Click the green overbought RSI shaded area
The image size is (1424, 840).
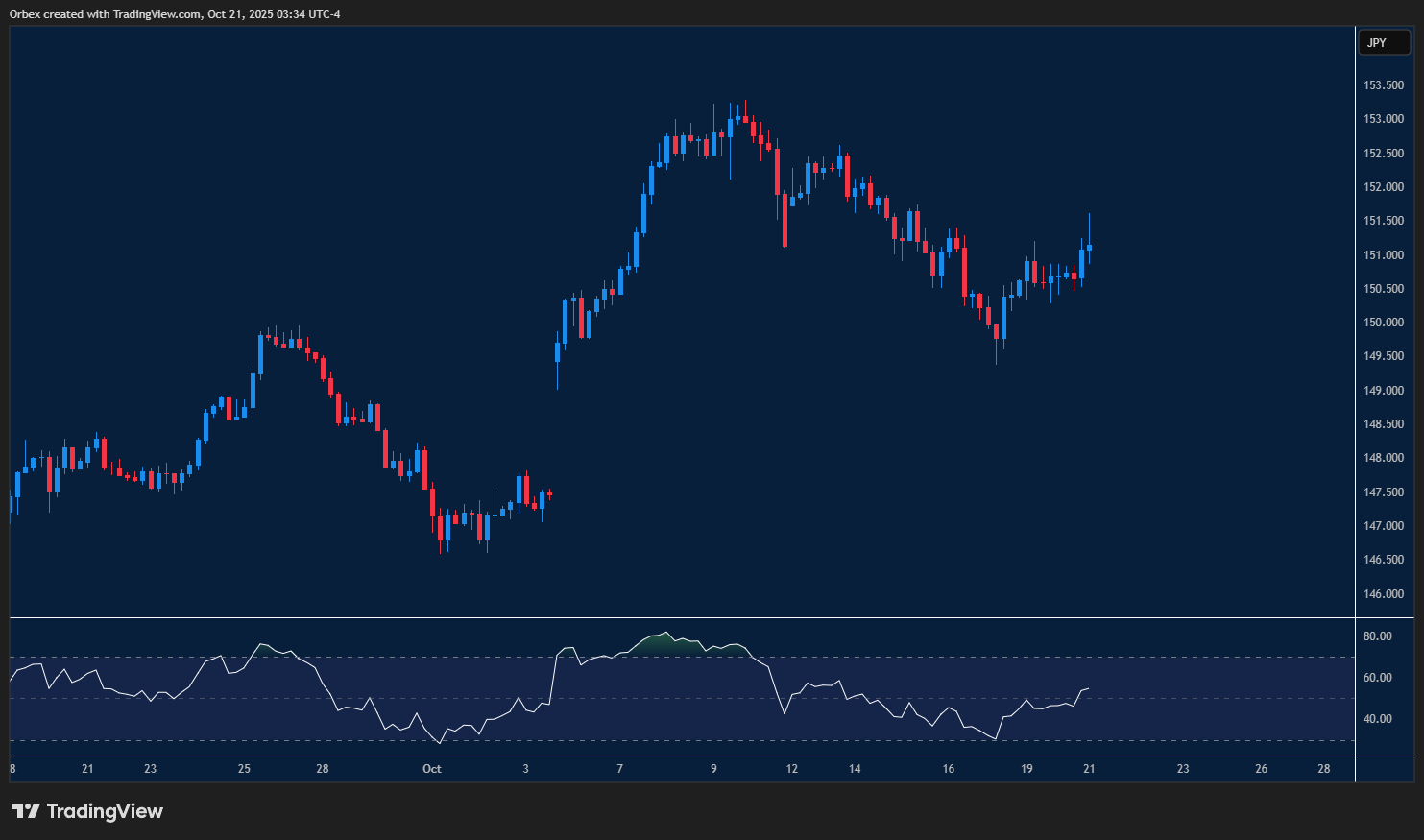tap(663, 643)
